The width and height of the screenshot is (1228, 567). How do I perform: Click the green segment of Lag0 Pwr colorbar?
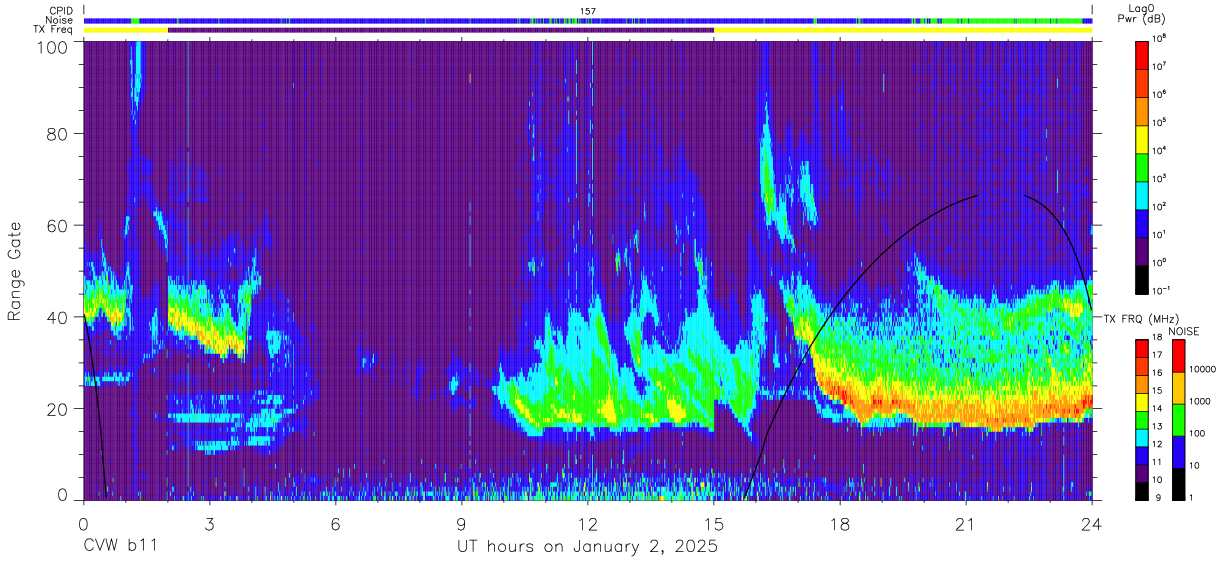click(x=1143, y=166)
